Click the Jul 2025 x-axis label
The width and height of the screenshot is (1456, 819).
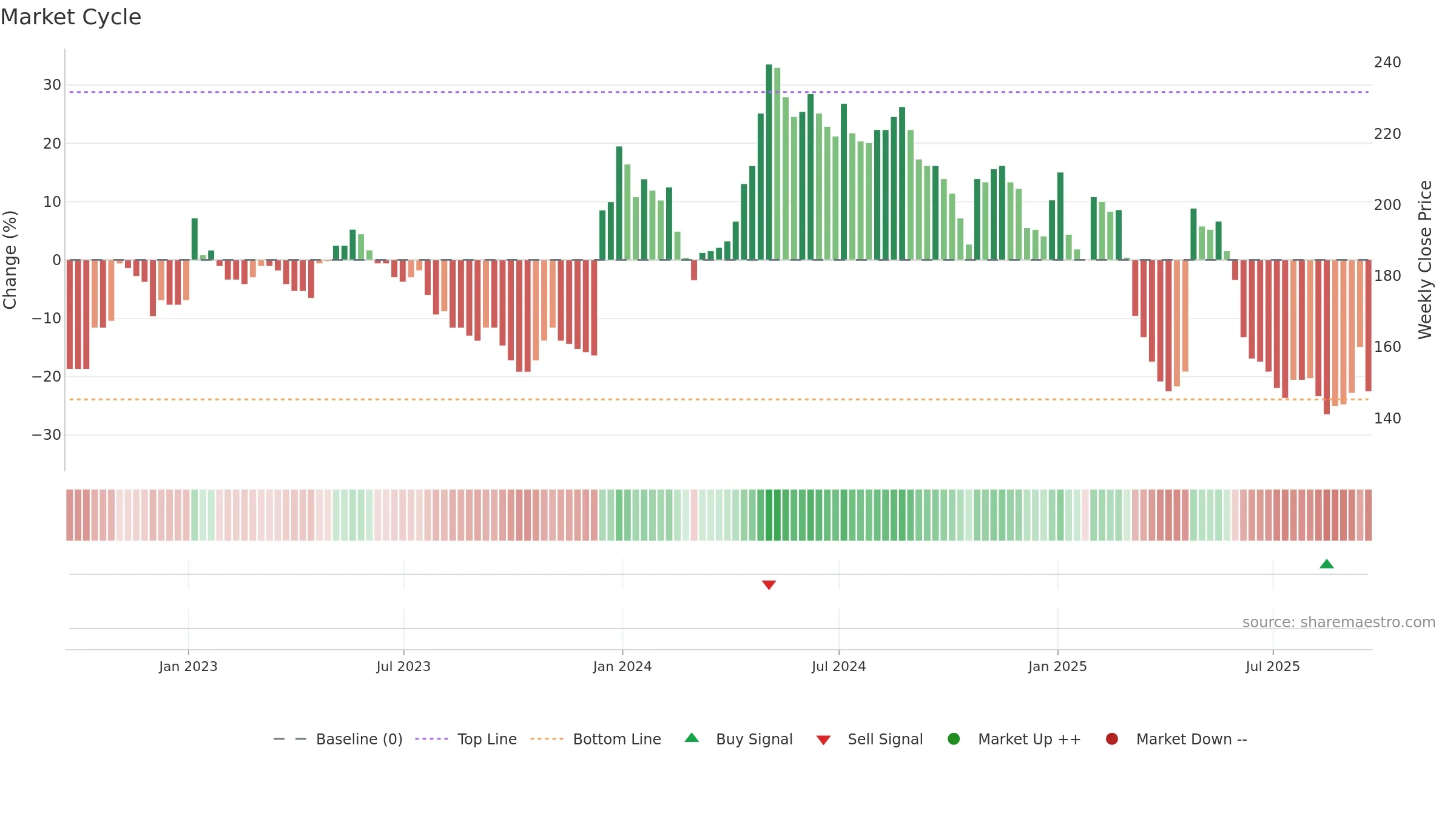[x=1273, y=667]
